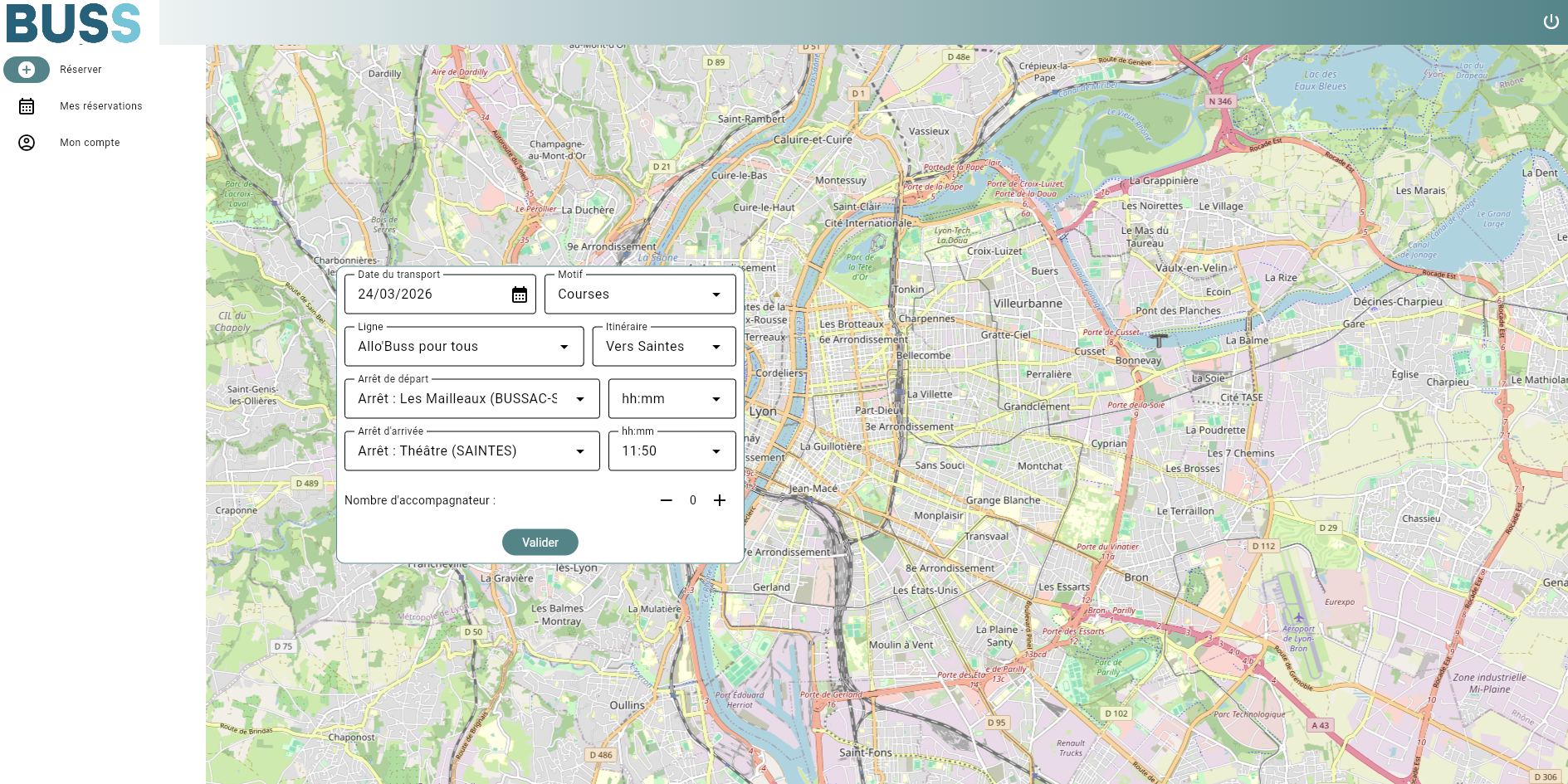This screenshot has height=784, width=1568.
Task: Decrease accompagnateur count with the minus icon
Action: pyautogui.click(x=667, y=500)
